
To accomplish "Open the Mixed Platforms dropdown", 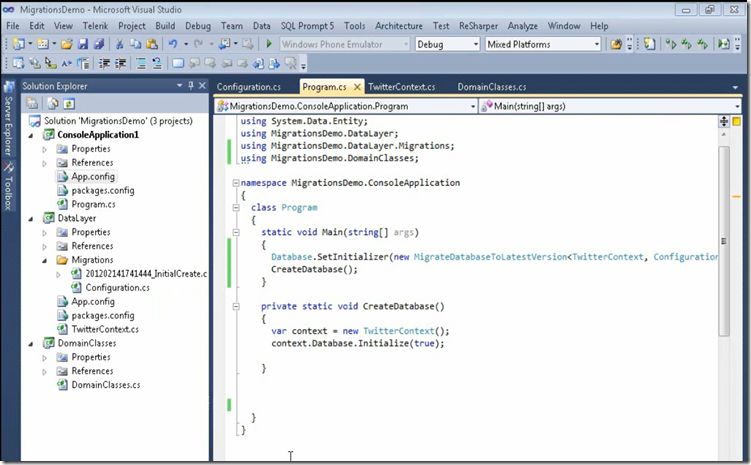I will [x=596, y=44].
